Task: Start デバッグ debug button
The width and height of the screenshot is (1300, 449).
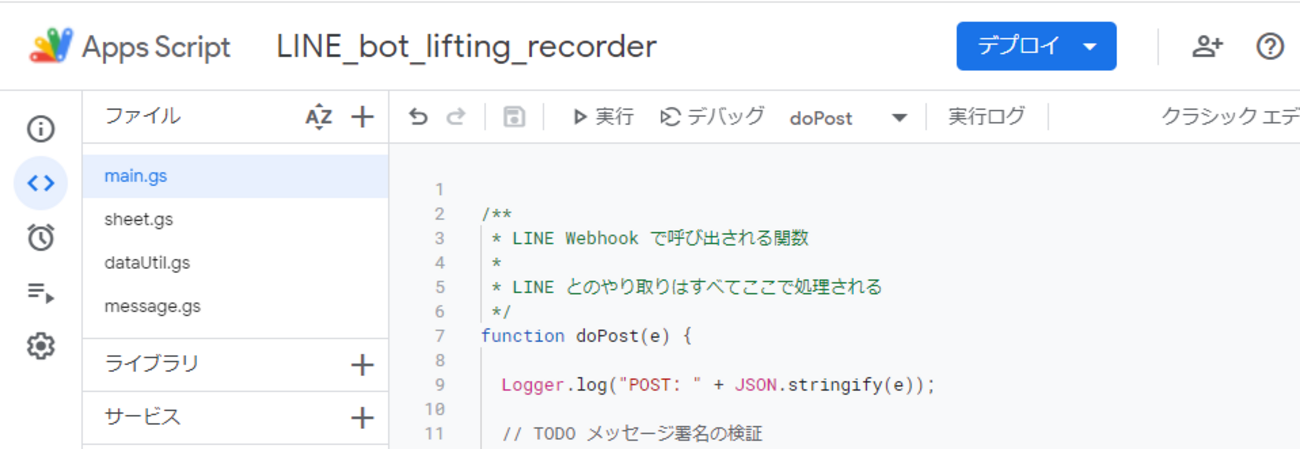Action: coord(712,117)
